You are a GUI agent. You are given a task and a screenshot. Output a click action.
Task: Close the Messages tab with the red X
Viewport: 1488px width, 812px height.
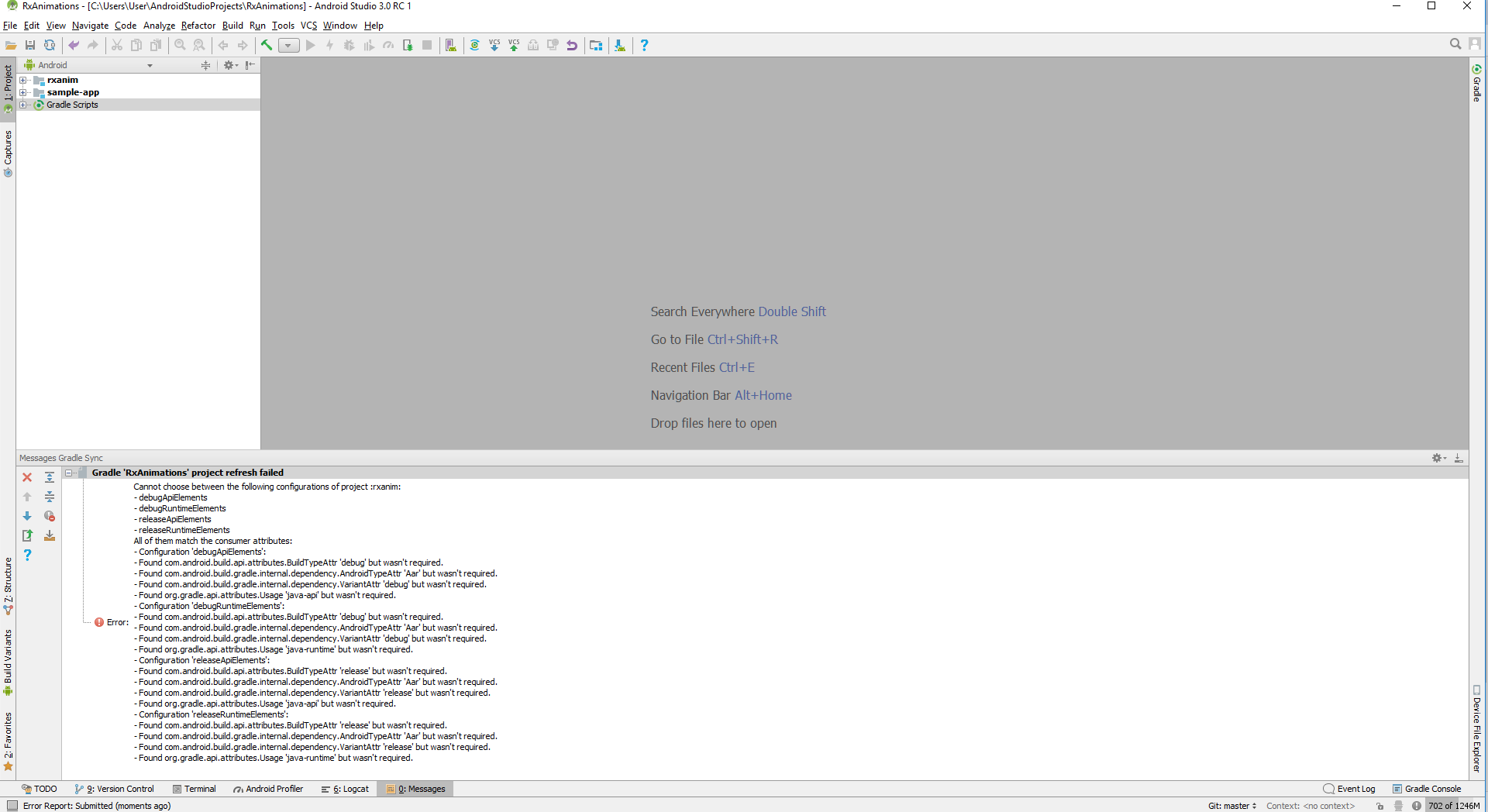pyautogui.click(x=27, y=477)
